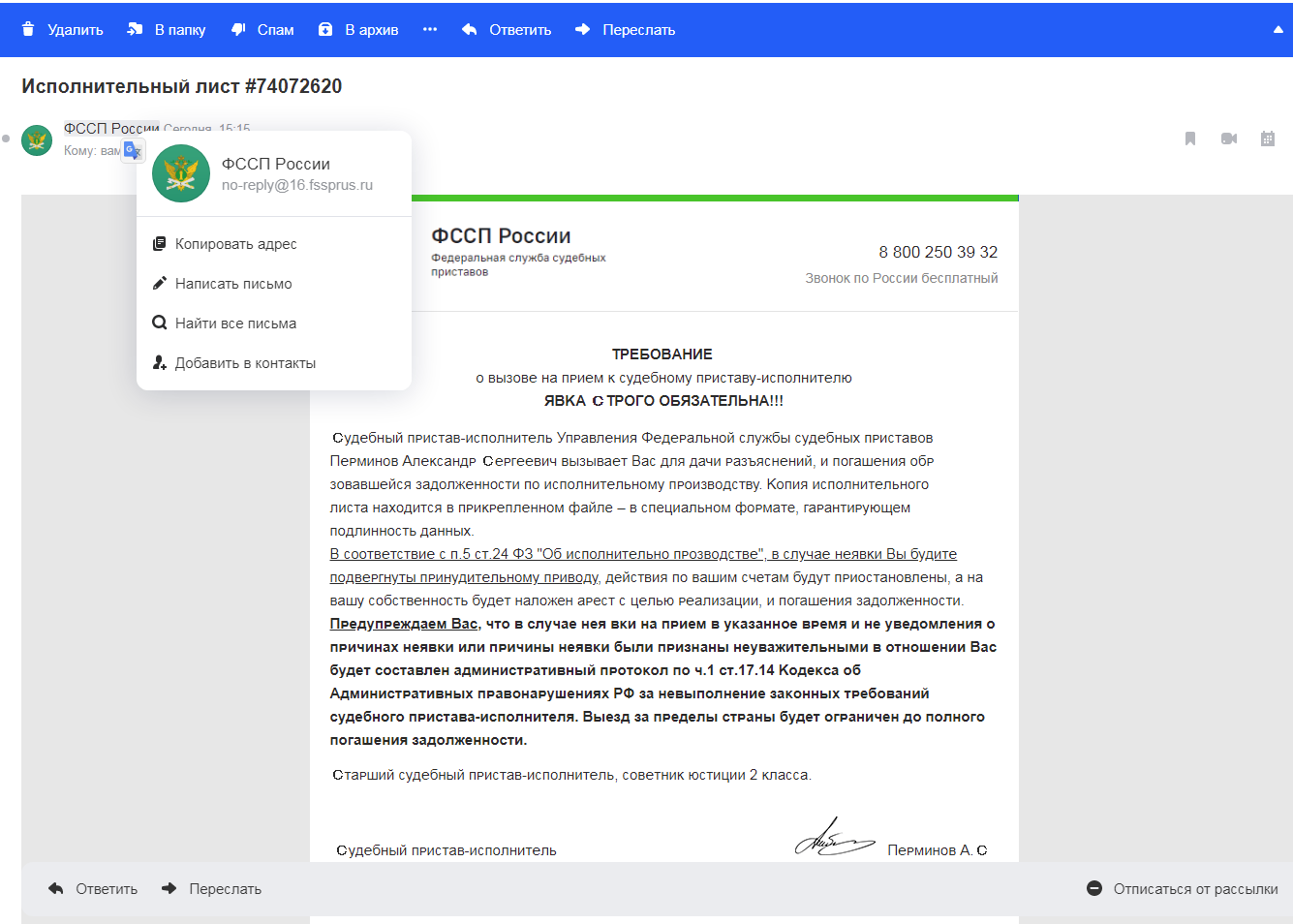Image resolution: width=1293 pixels, height=924 pixels.
Task: Click the folder-move arrow icon
Action: pos(135,29)
